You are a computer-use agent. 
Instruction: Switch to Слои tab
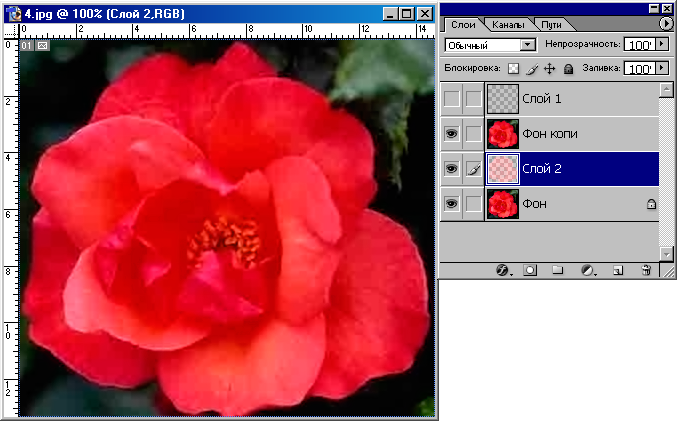point(463,25)
